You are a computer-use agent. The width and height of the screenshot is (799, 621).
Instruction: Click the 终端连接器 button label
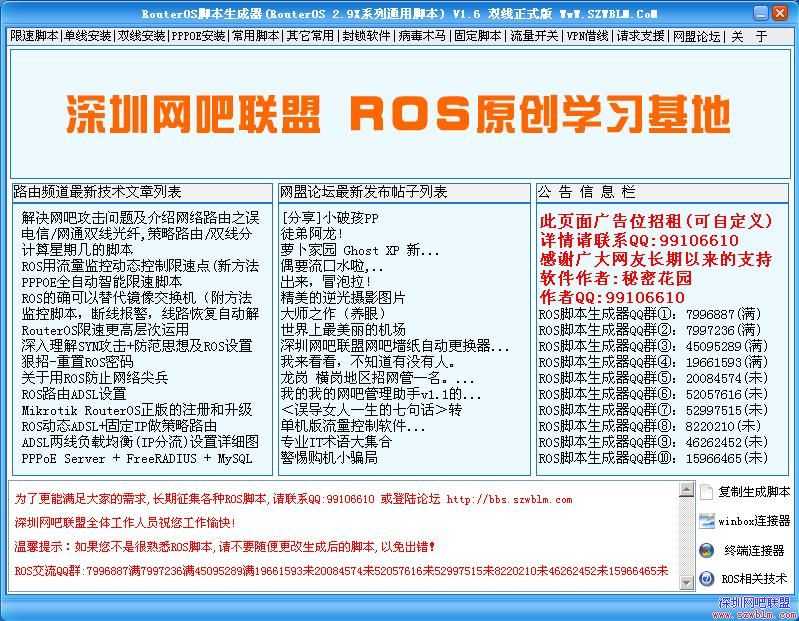point(754,550)
